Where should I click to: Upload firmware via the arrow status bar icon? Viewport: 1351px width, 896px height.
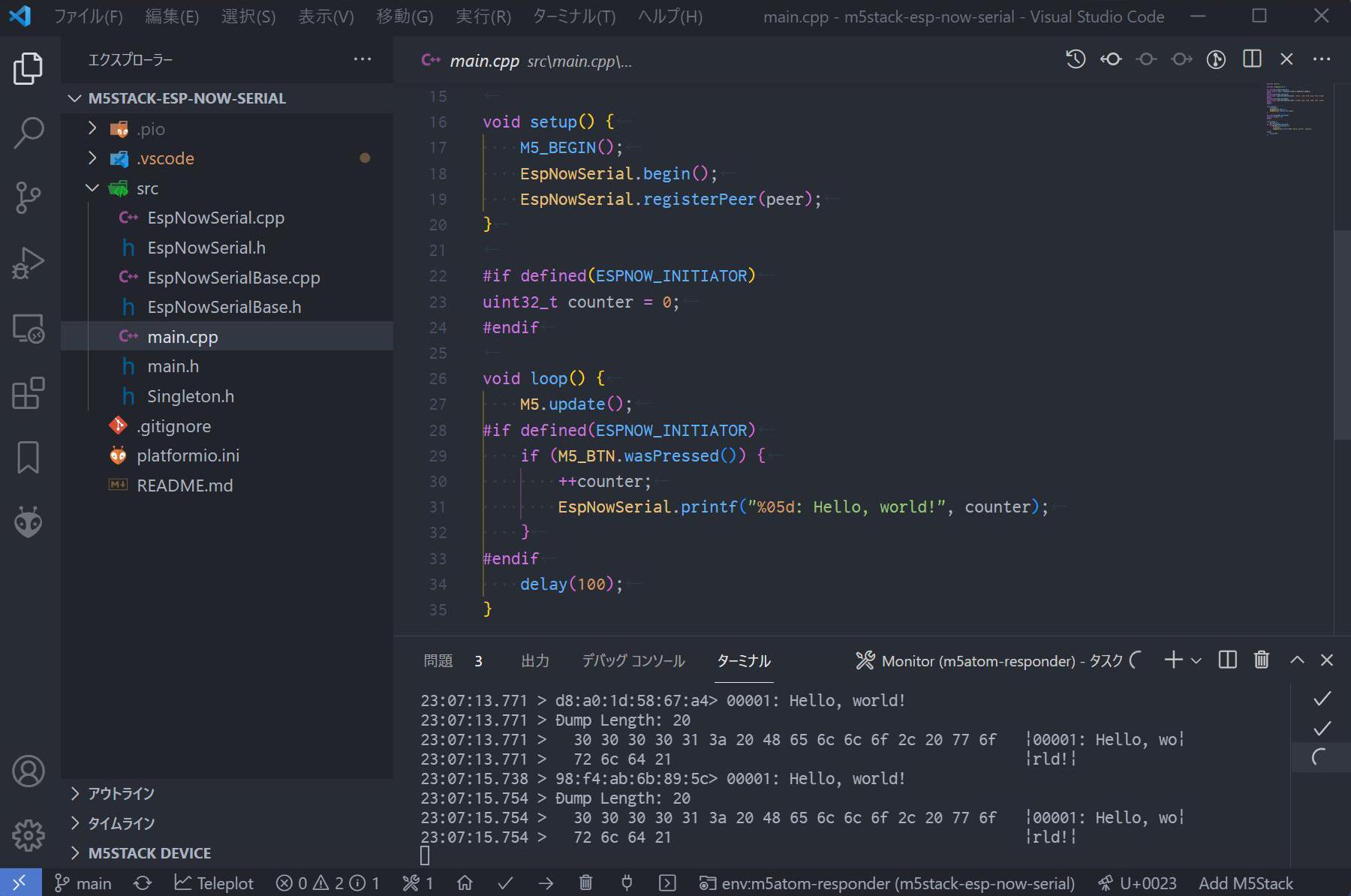click(x=546, y=882)
